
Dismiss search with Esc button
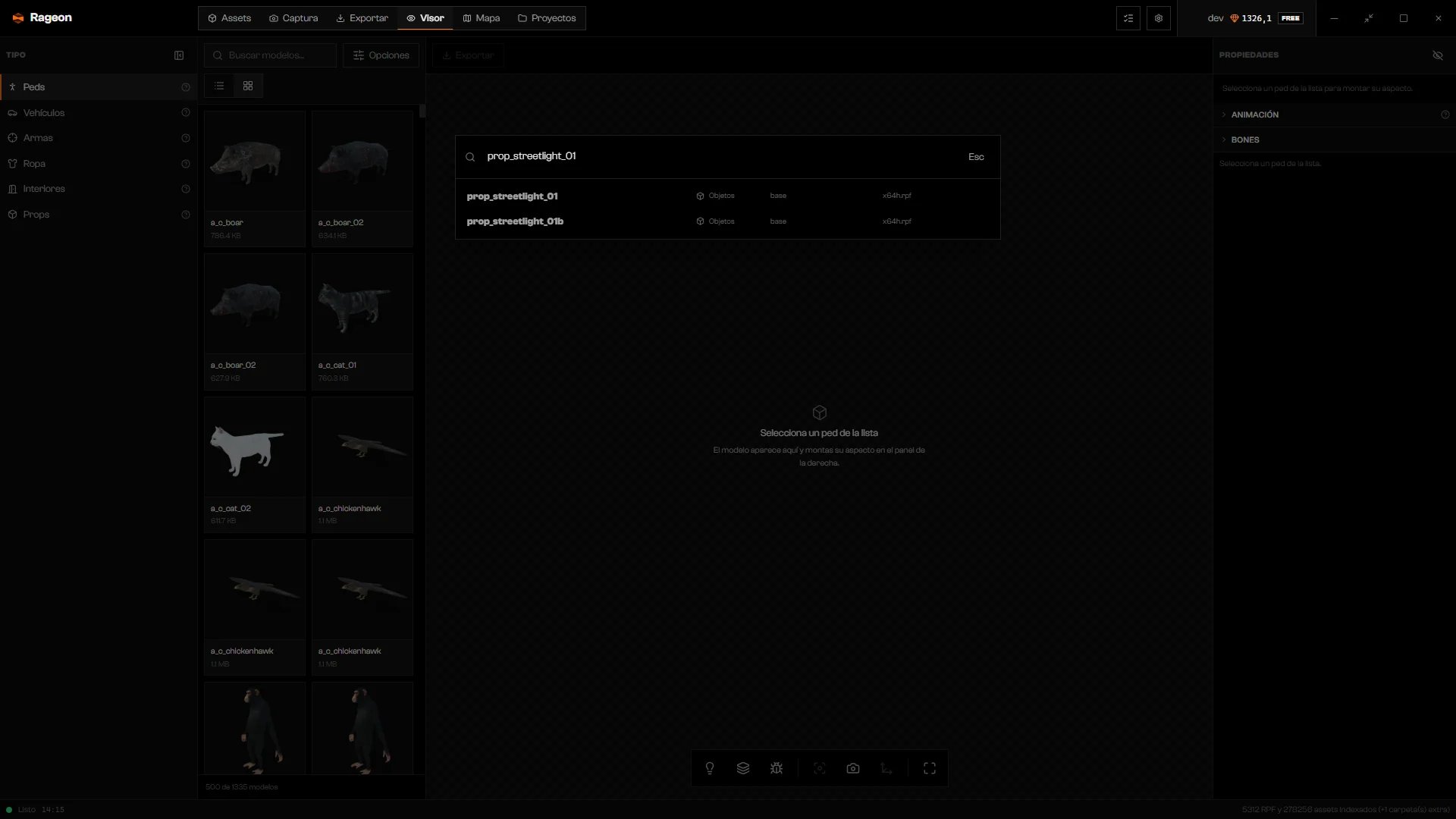(976, 157)
